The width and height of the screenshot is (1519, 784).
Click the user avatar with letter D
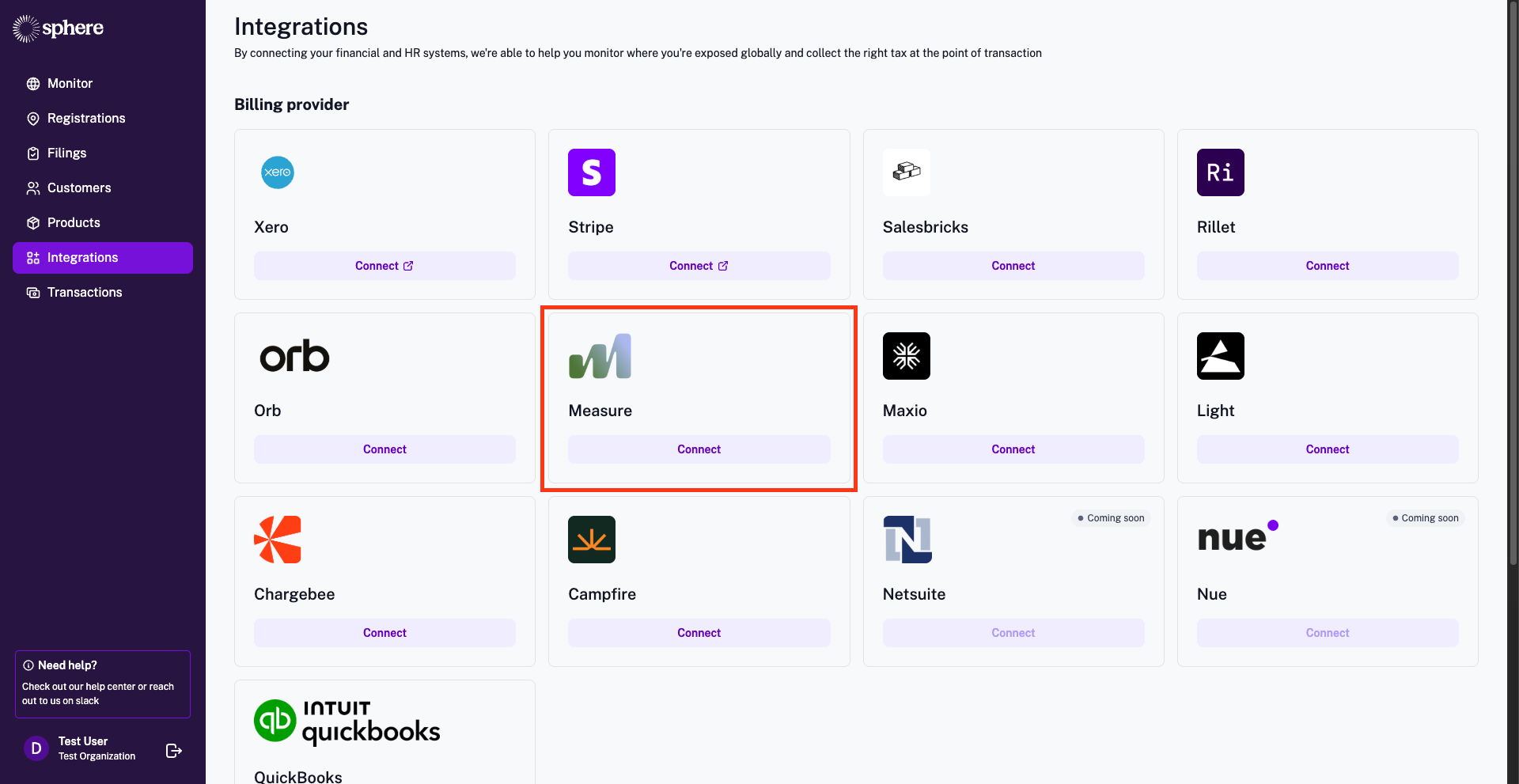pyautogui.click(x=36, y=748)
